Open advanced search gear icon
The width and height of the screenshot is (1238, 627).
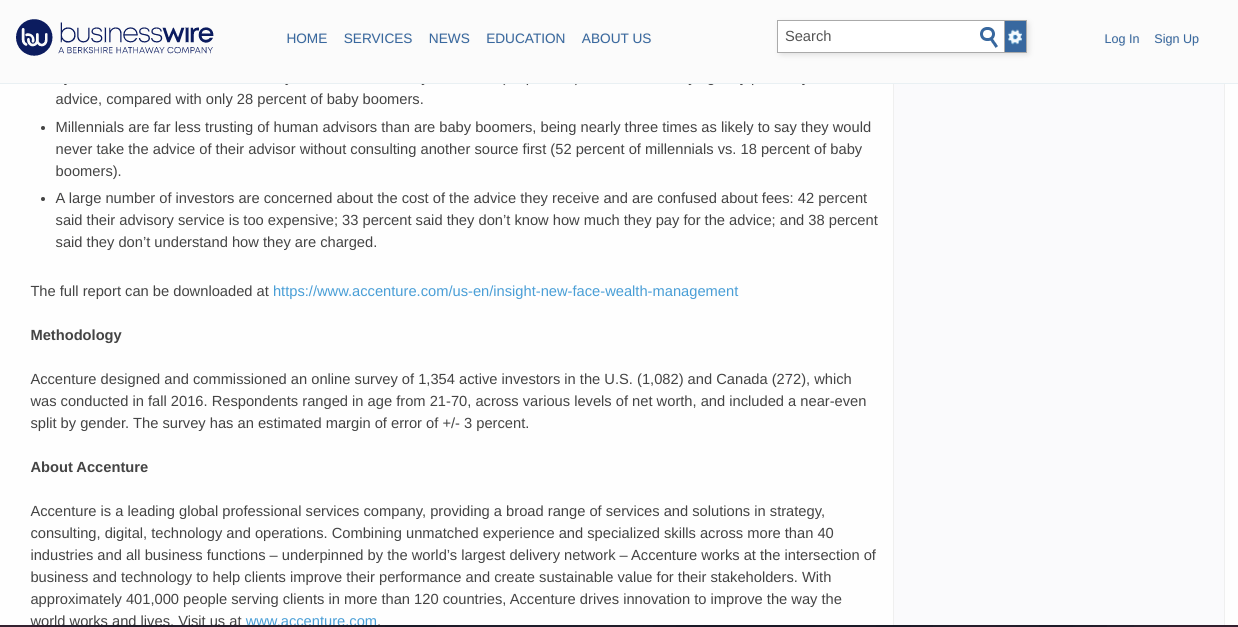click(1016, 37)
